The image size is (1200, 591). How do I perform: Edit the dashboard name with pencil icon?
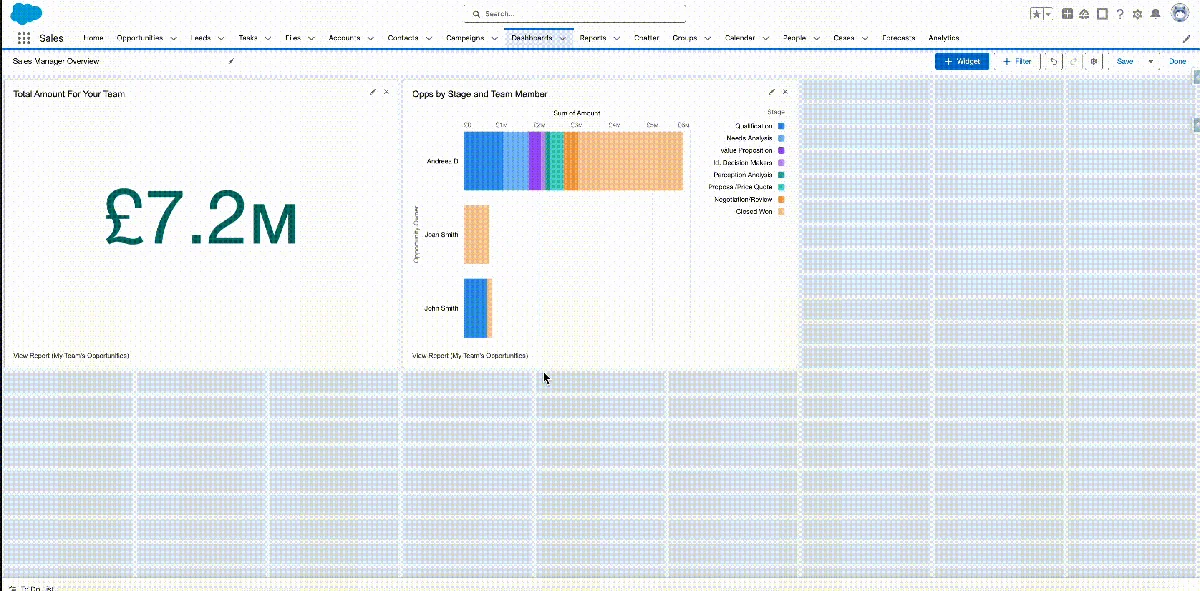pos(231,61)
